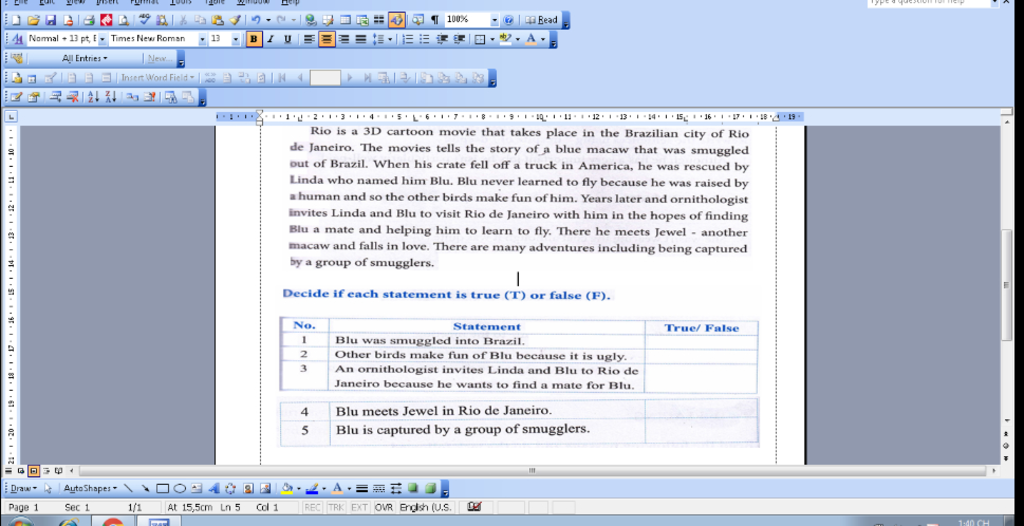Click the Open folder icon
The width and height of the screenshot is (1024, 526).
pos(33,20)
